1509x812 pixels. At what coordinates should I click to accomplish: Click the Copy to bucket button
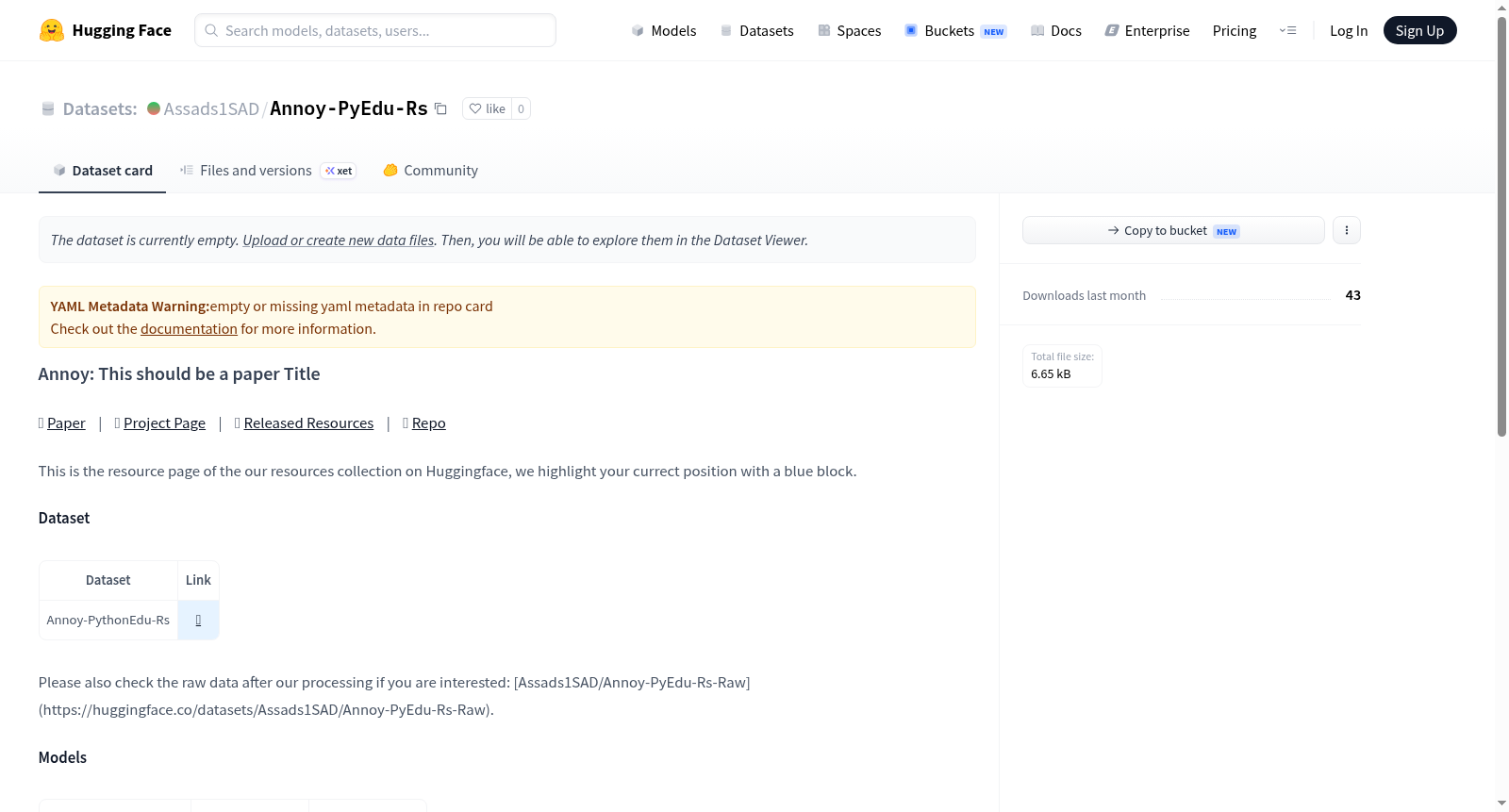1173,230
